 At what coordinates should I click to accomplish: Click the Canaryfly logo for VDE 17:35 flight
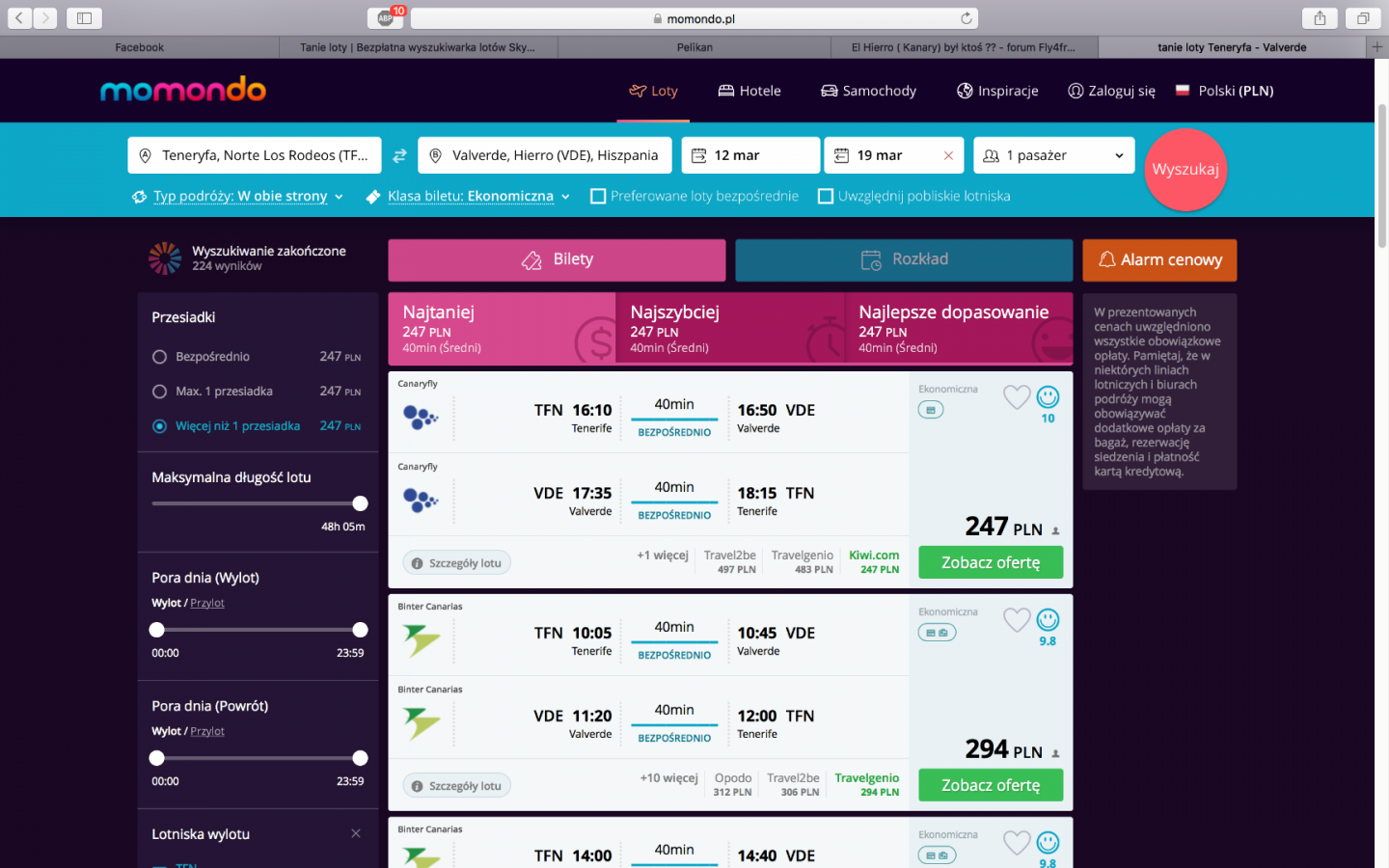pos(421,501)
